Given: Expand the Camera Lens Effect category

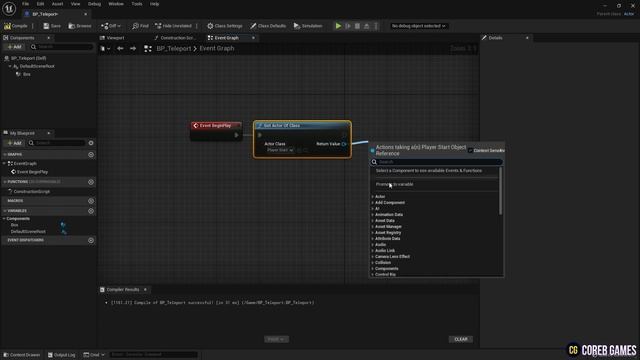Looking at the screenshot, I should coord(373,257).
